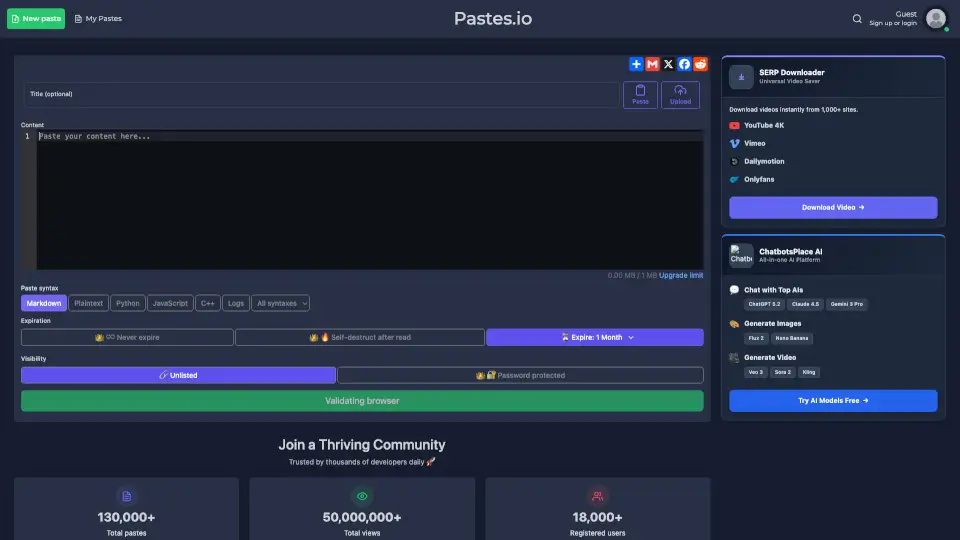The width and height of the screenshot is (960, 540).
Task: Choose Never expire option
Action: pyautogui.click(x=127, y=337)
